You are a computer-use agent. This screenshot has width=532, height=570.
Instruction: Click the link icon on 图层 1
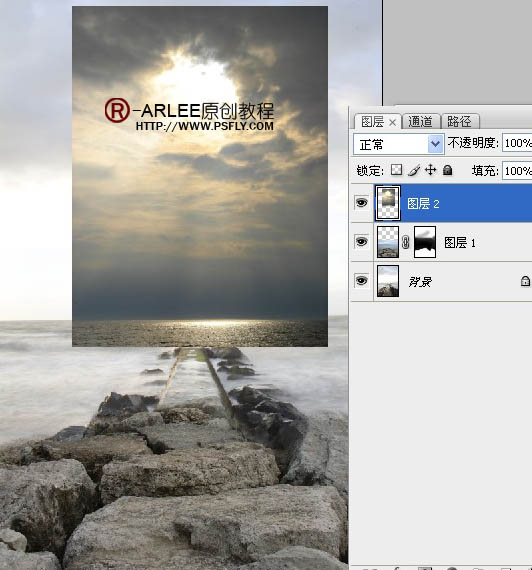(406, 242)
